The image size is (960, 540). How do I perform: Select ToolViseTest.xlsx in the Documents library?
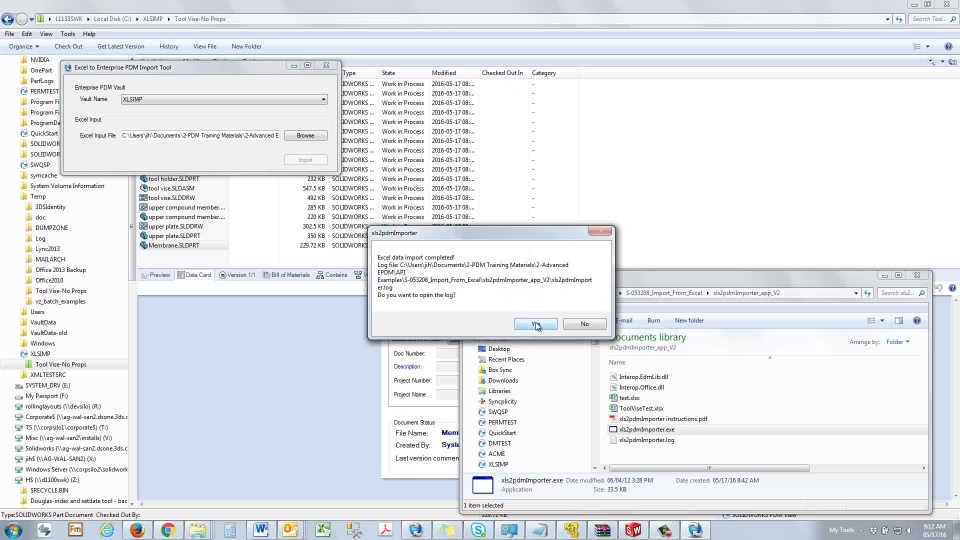pos(641,408)
